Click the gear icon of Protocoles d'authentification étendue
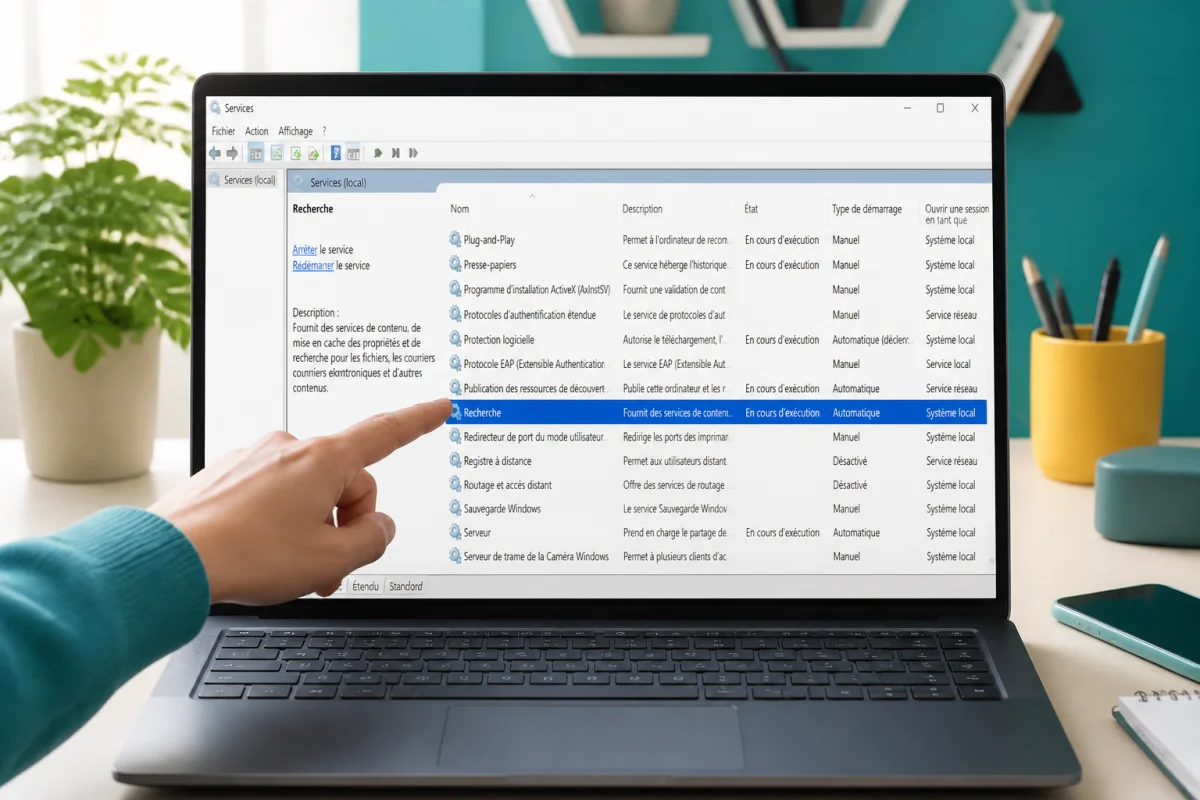This screenshot has height=800, width=1200. coord(455,315)
